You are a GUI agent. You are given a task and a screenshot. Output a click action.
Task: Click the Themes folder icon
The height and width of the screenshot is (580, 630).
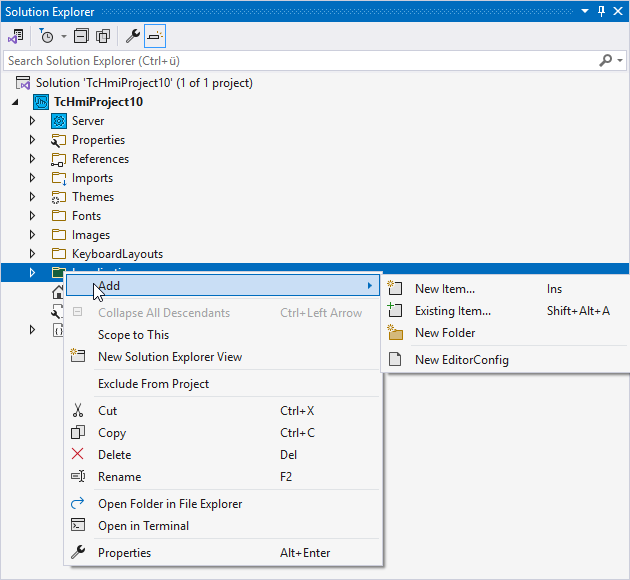(59, 197)
